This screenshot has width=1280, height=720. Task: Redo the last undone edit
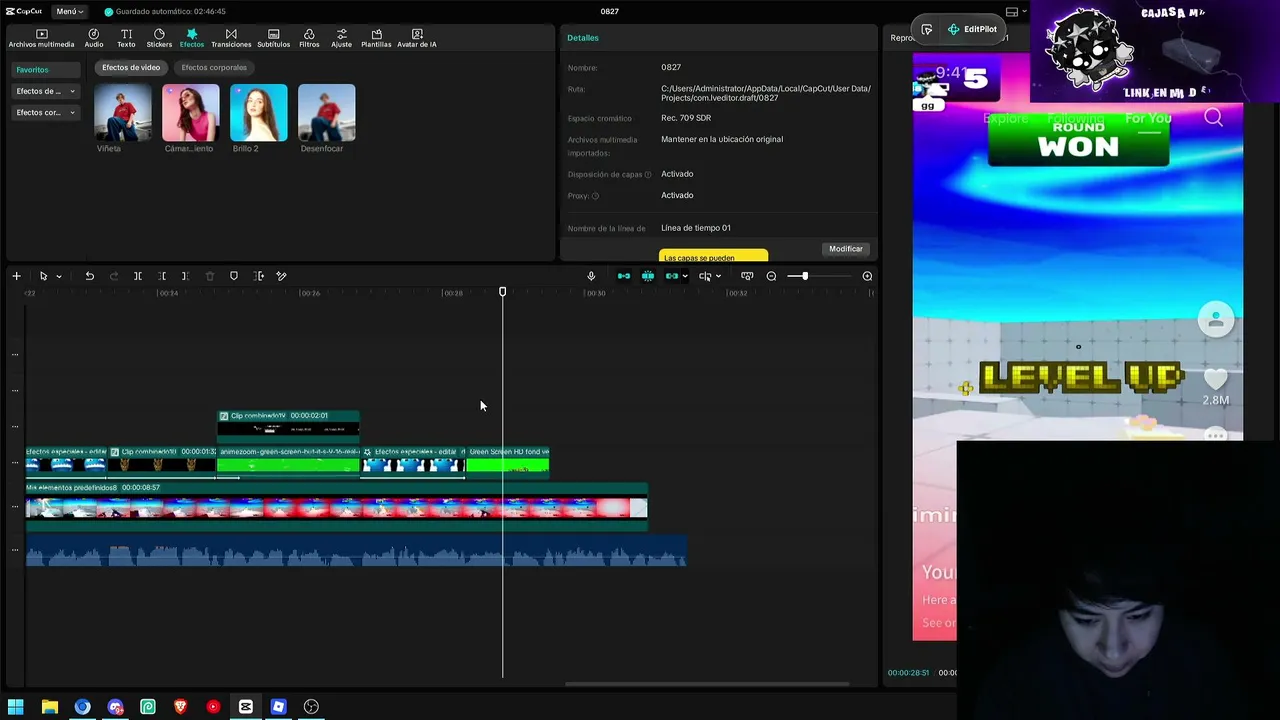pyautogui.click(x=113, y=276)
